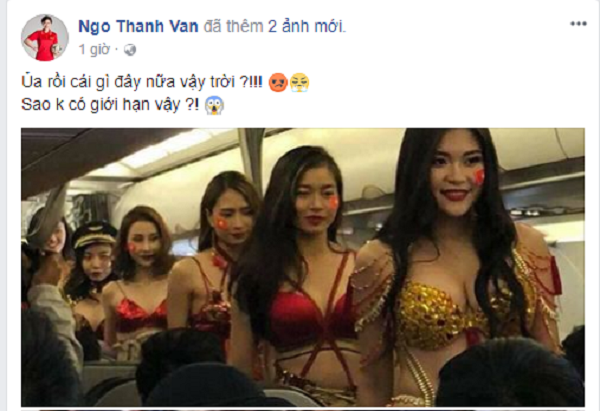
Task: Open Ngo Thanh Van's round profile avatar
Action: (45, 38)
